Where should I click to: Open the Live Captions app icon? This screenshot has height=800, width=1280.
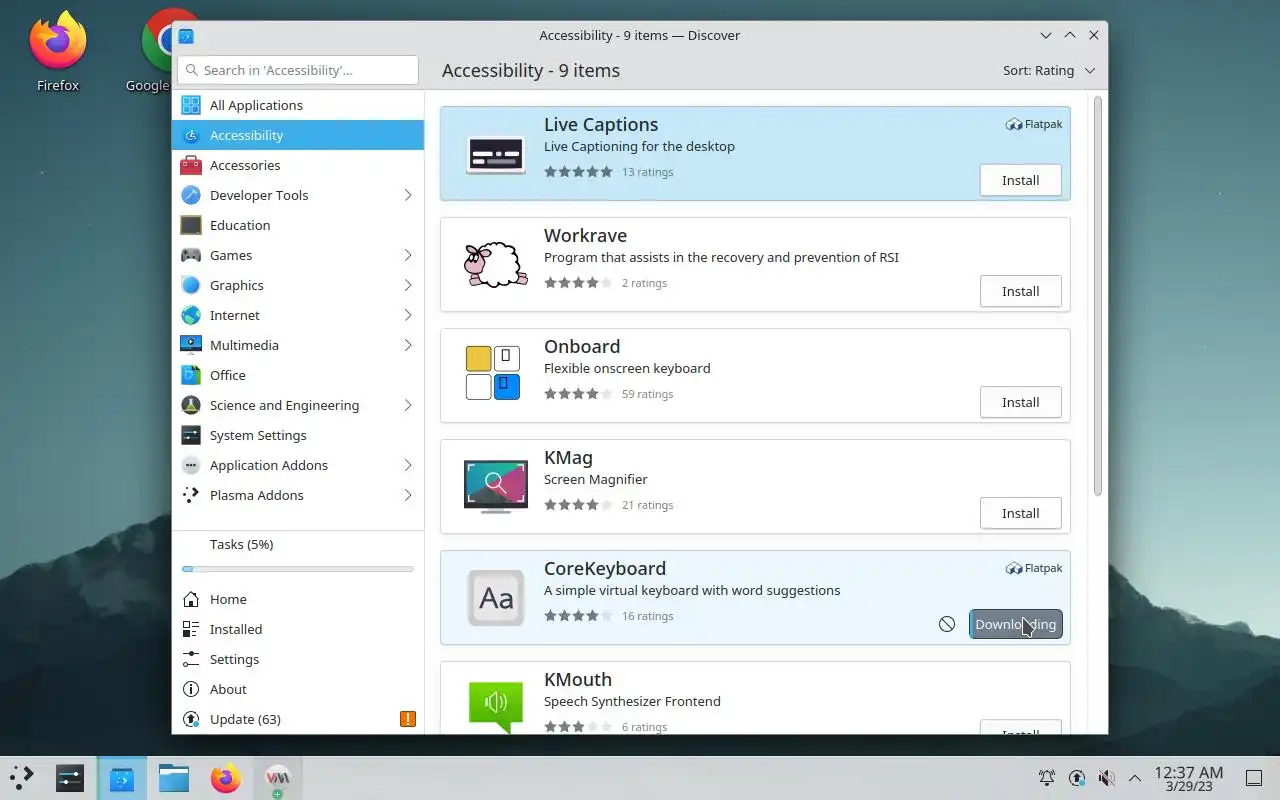(496, 154)
